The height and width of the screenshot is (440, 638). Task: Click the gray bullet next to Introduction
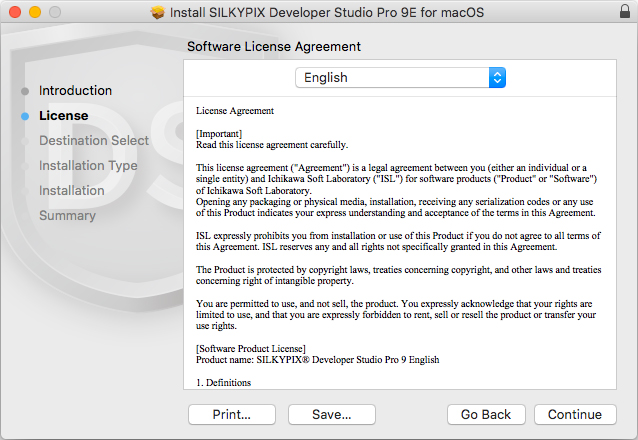tap(25, 91)
